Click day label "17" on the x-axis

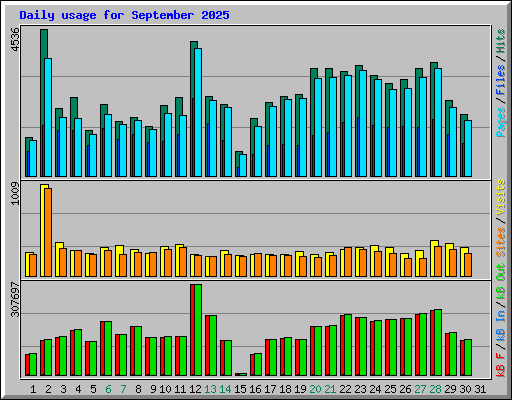click(x=270, y=389)
